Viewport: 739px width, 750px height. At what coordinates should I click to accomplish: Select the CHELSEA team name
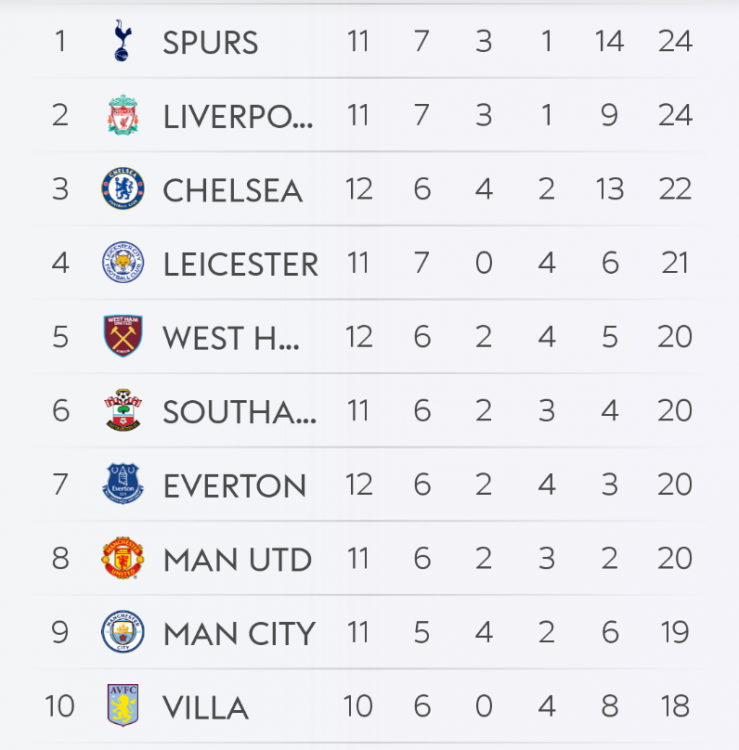point(232,190)
